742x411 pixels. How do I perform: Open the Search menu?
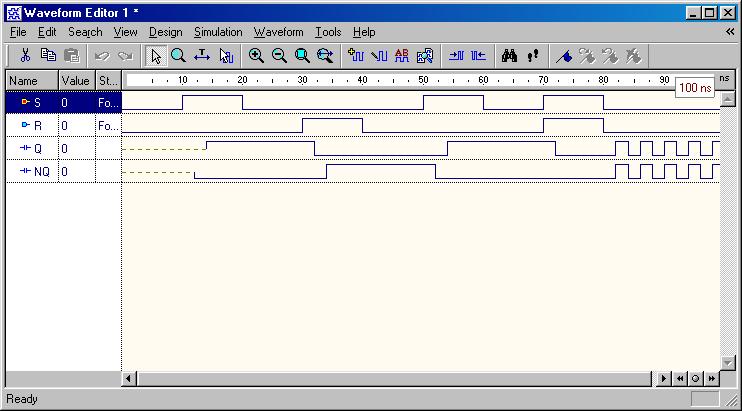click(x=85, y=32)
